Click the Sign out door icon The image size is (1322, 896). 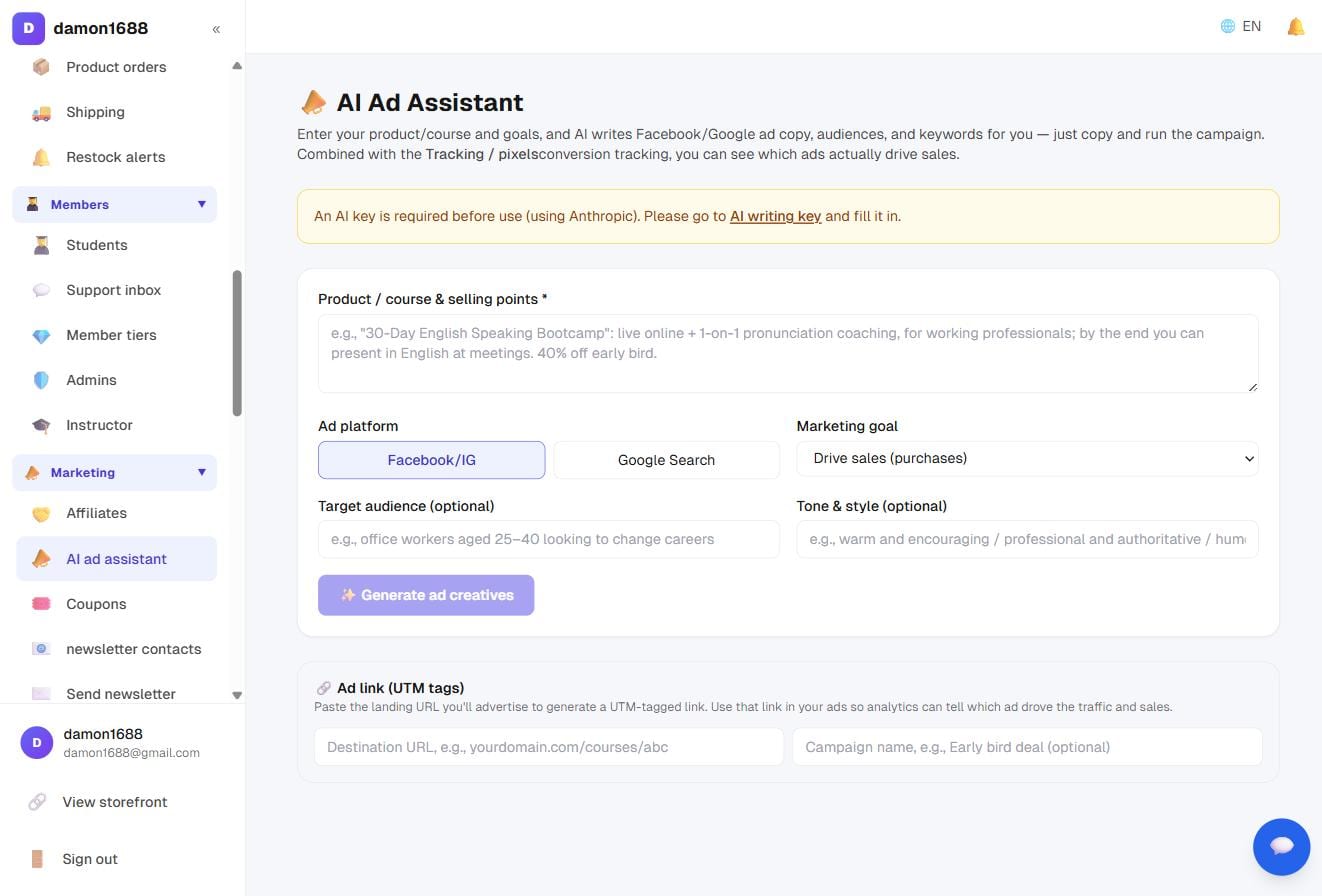37,859
